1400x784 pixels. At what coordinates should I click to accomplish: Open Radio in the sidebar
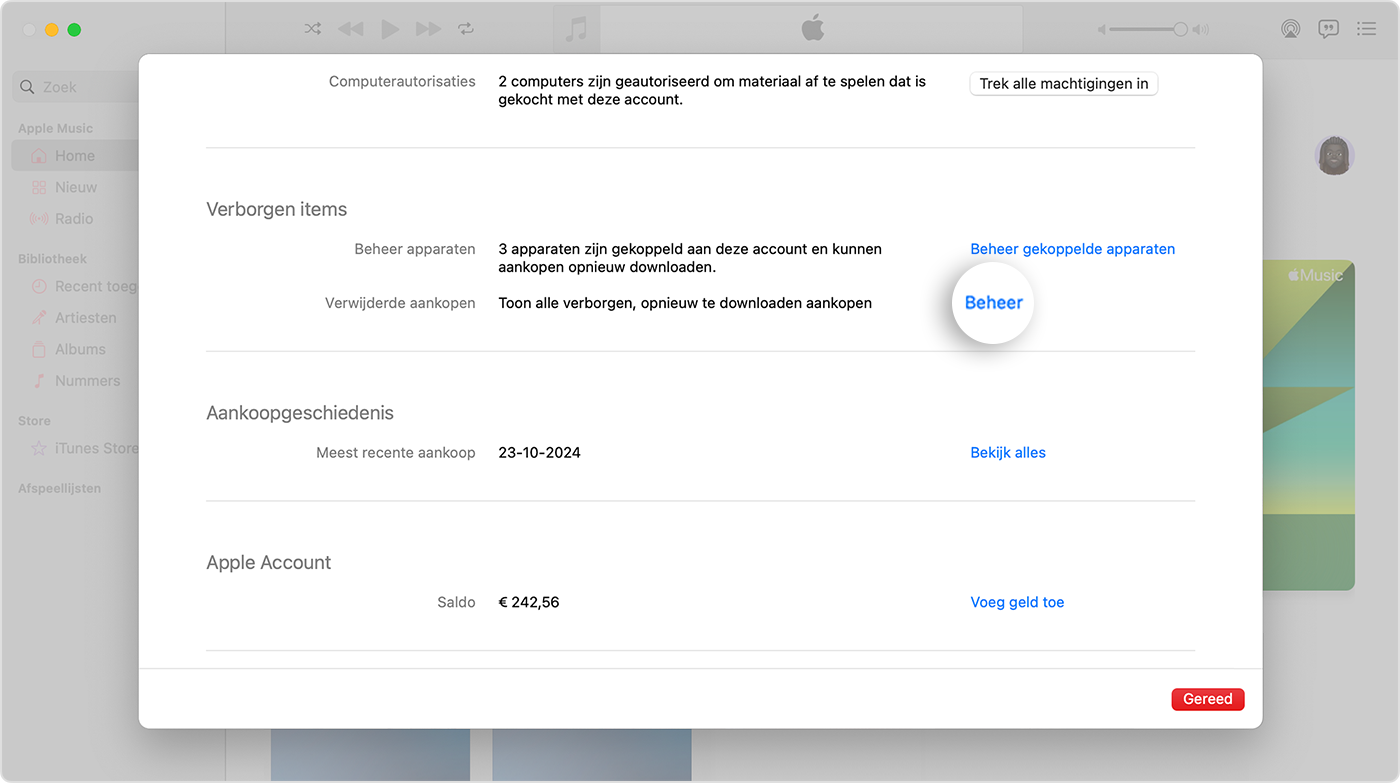pyautogui.click(x=76, y=218)
